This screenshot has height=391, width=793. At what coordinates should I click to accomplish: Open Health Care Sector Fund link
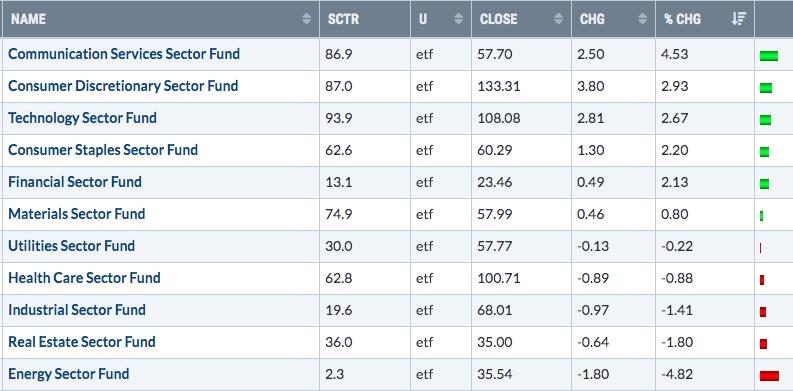click(84, 278)
